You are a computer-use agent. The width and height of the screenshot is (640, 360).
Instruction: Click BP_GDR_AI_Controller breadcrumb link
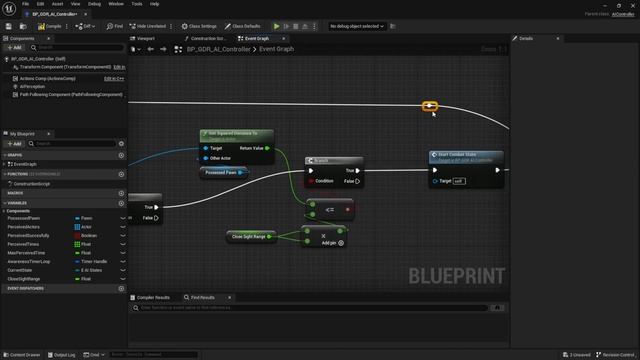[x=218, y=49]
